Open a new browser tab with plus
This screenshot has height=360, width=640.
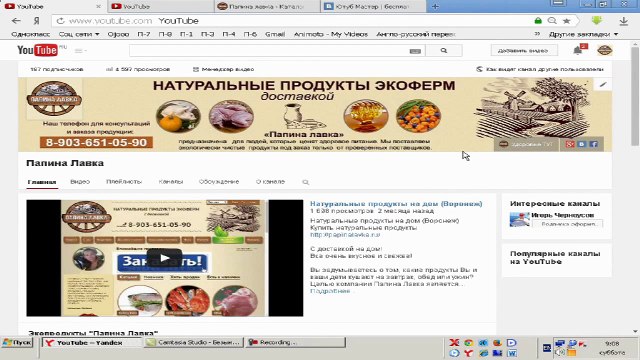pos(435,7)
